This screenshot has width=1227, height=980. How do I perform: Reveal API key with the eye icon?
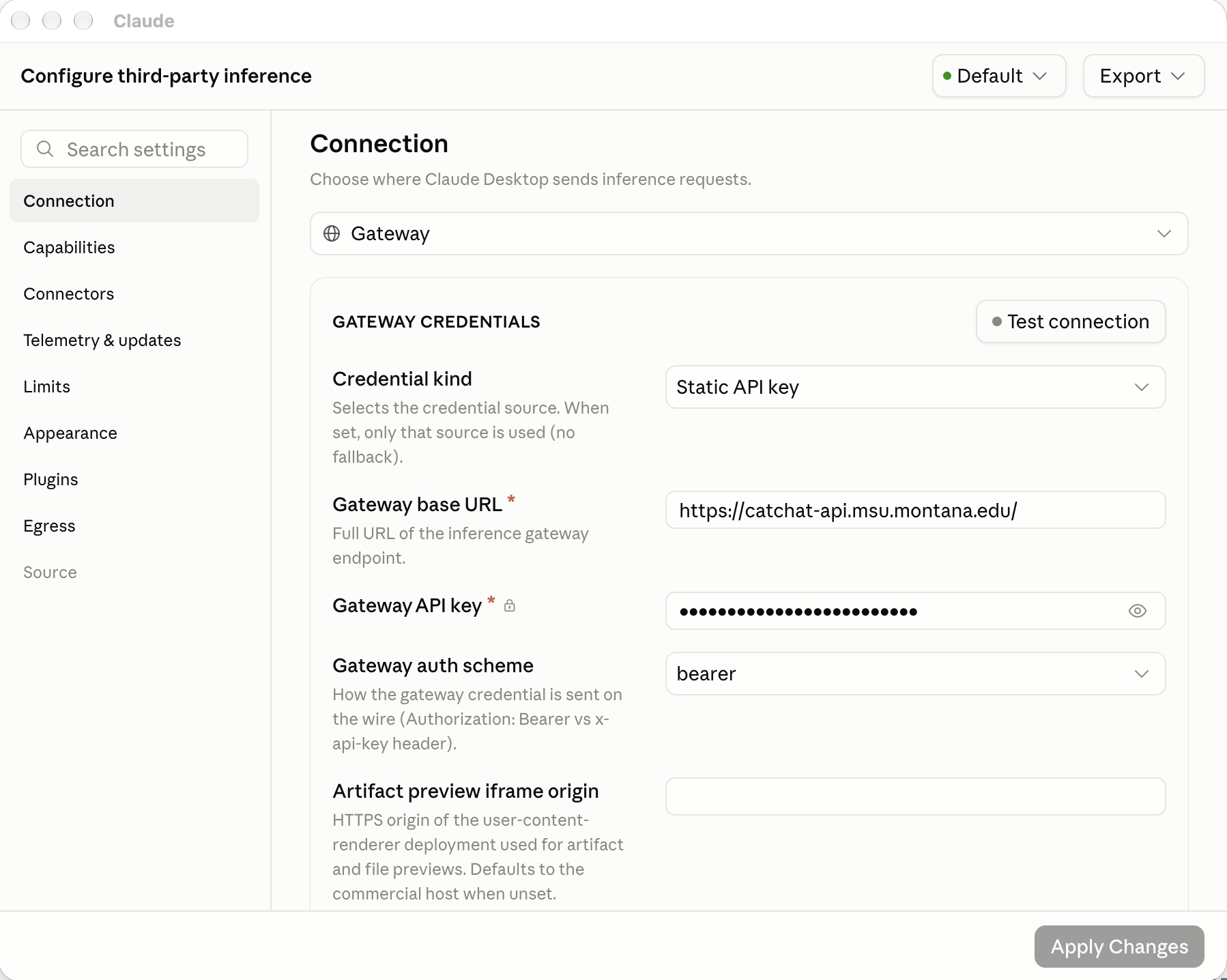[x=1137, y=611]
